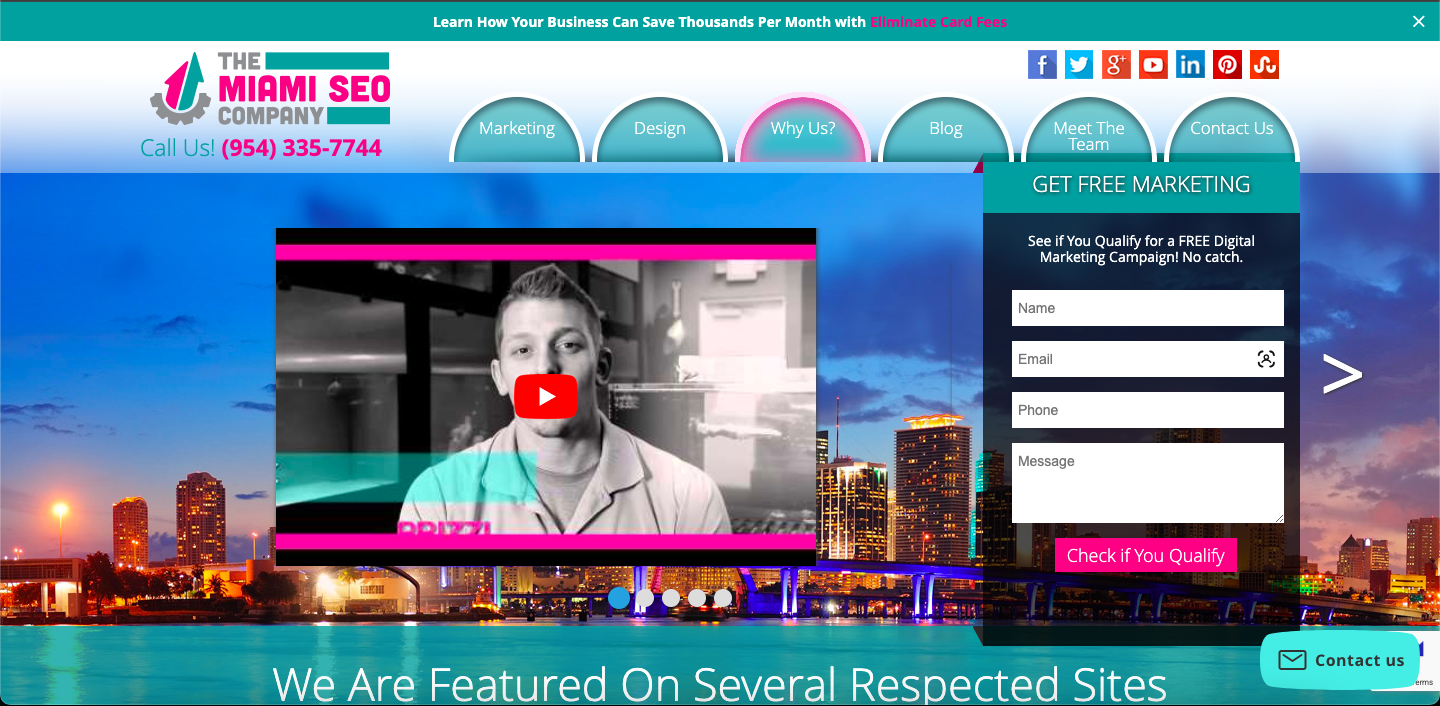Select the third slider dot
This screenshot has height=706, width=1440.
point(671,598)
